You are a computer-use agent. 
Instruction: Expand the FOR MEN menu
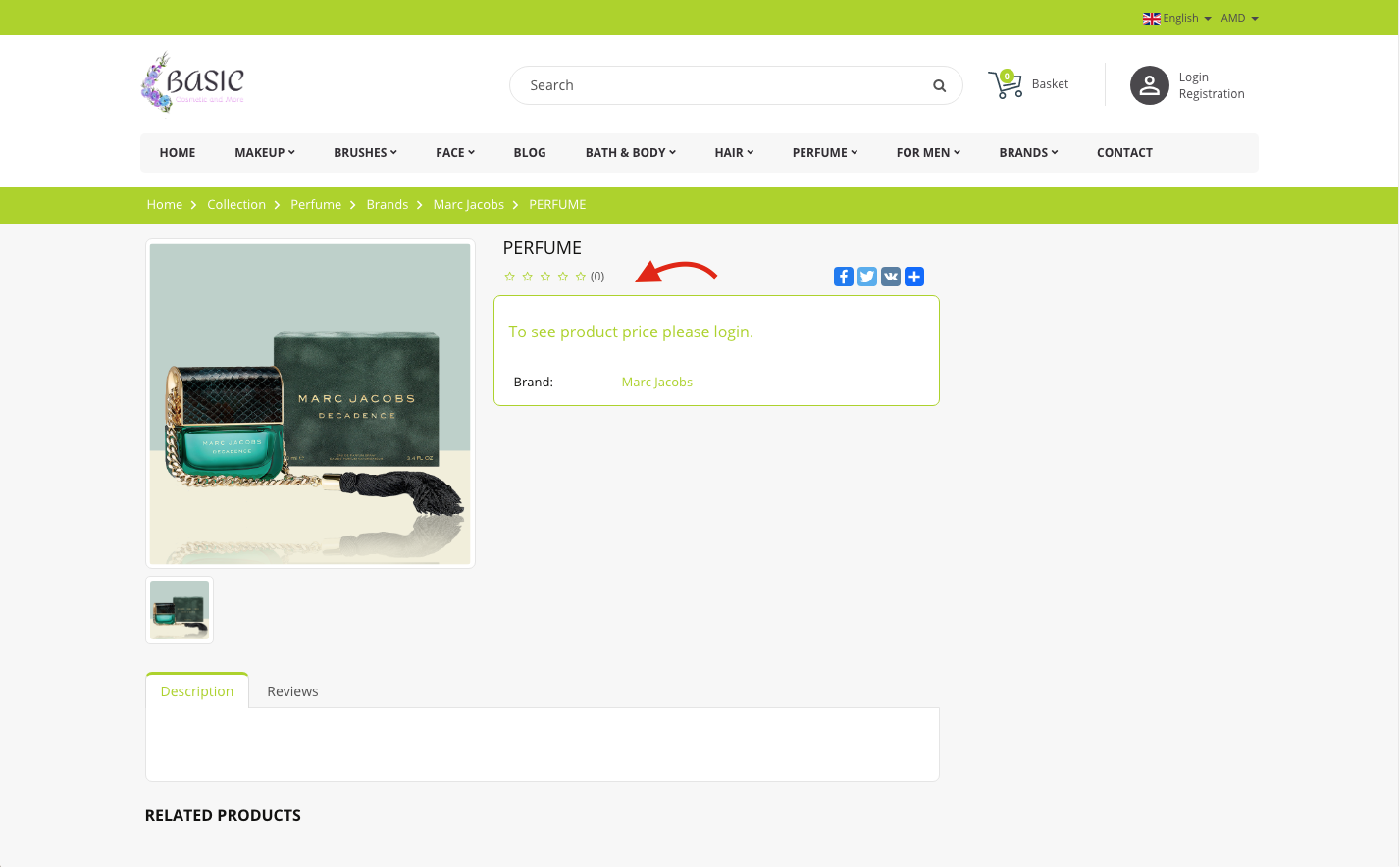[928, 153]
